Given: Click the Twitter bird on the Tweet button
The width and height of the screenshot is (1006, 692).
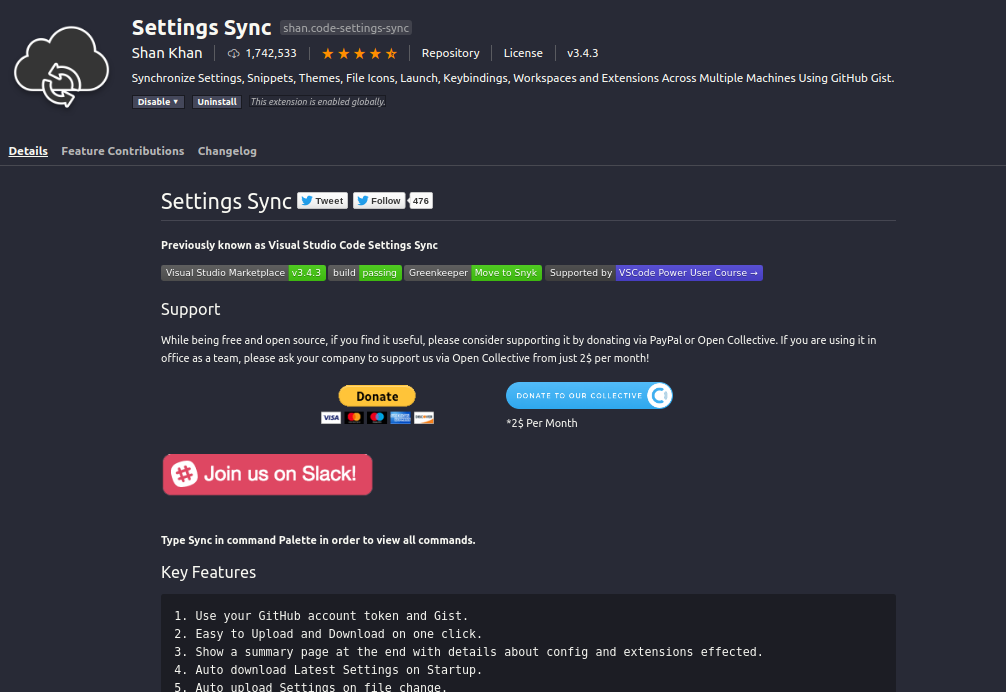Looking at the screenshot, I should point(307,200).
